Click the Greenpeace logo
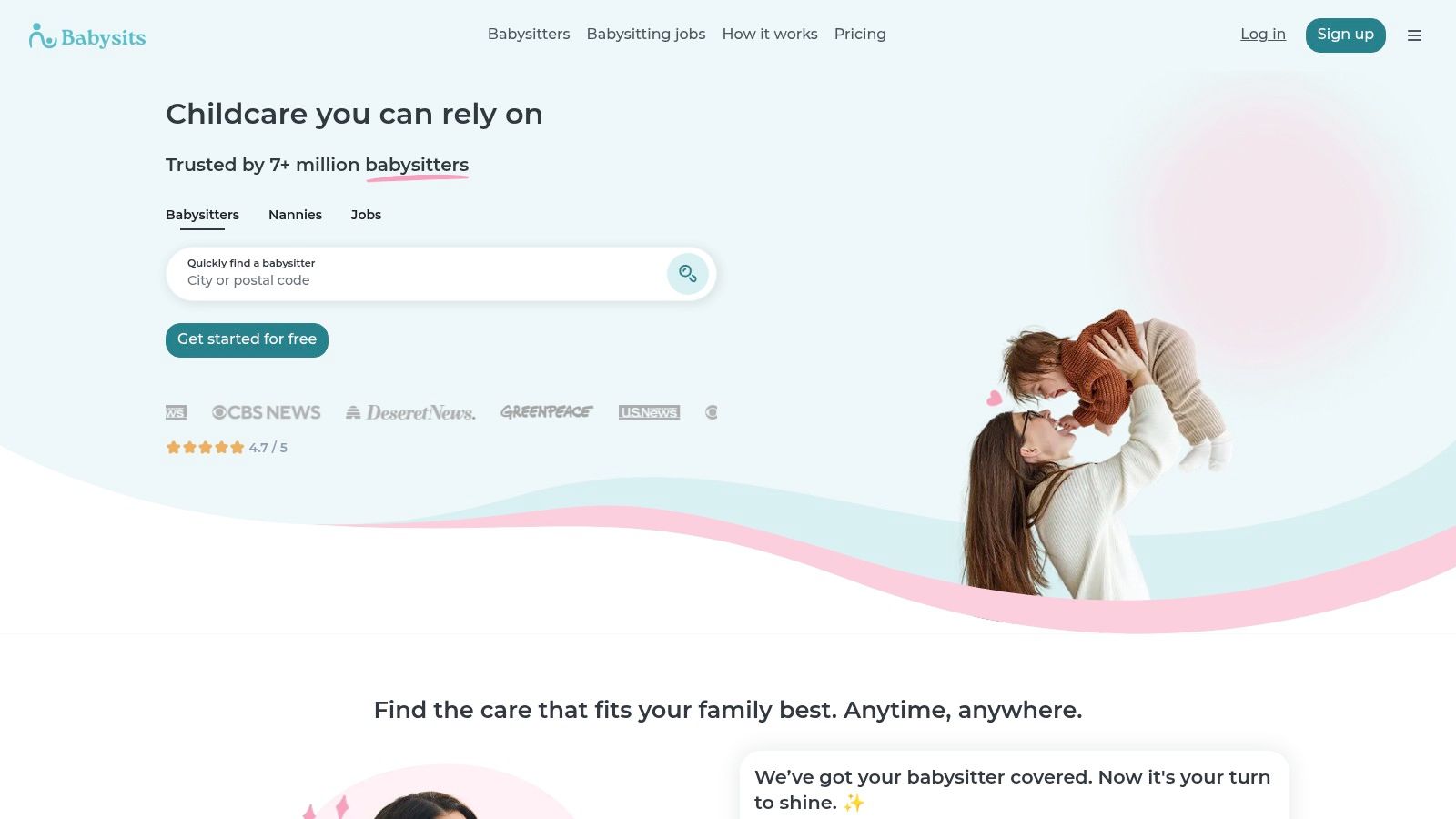The height and width of the screenshot is (819, 1456). pyautogui.click(x=547, y=412)
